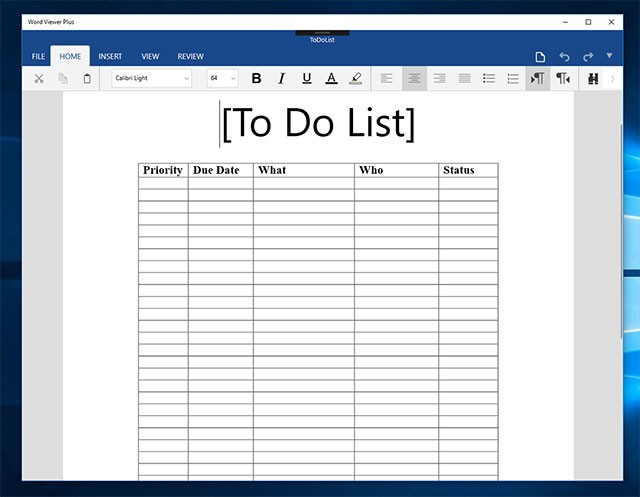Insert a numbered list
The image size is (640, 497).
(514, 78)
